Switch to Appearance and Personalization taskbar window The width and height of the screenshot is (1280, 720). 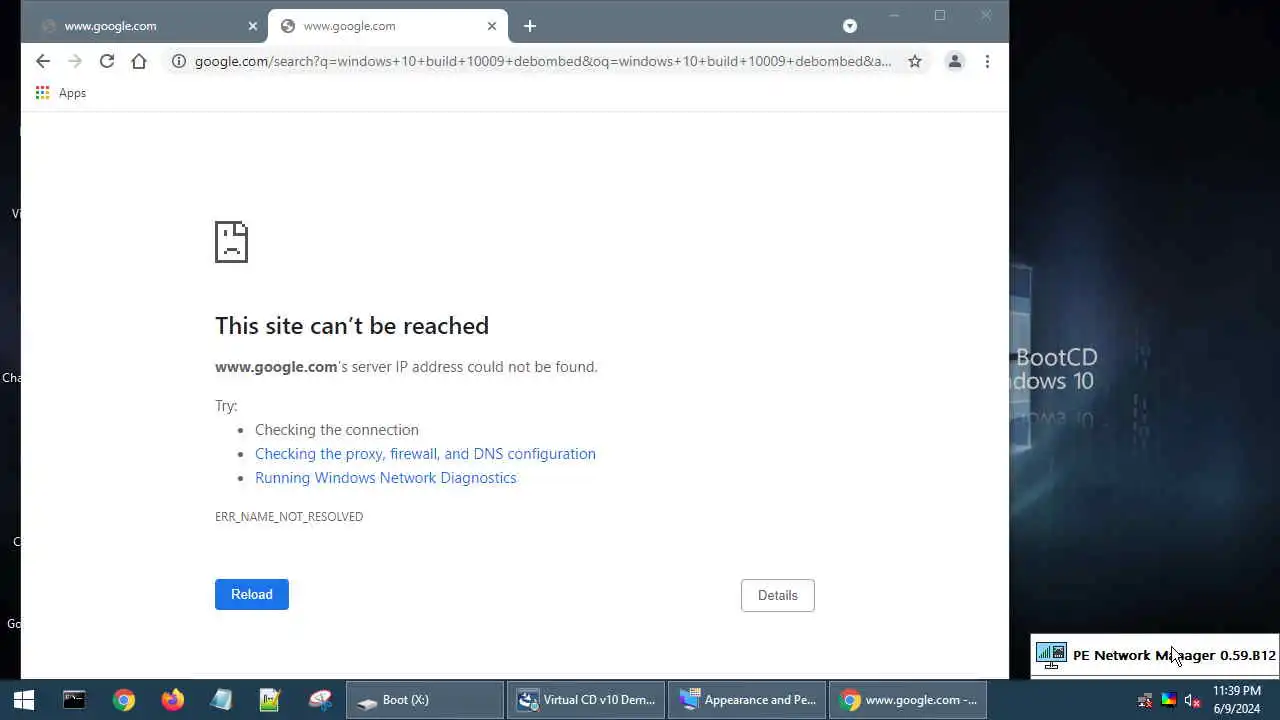[x=747, y=700]
